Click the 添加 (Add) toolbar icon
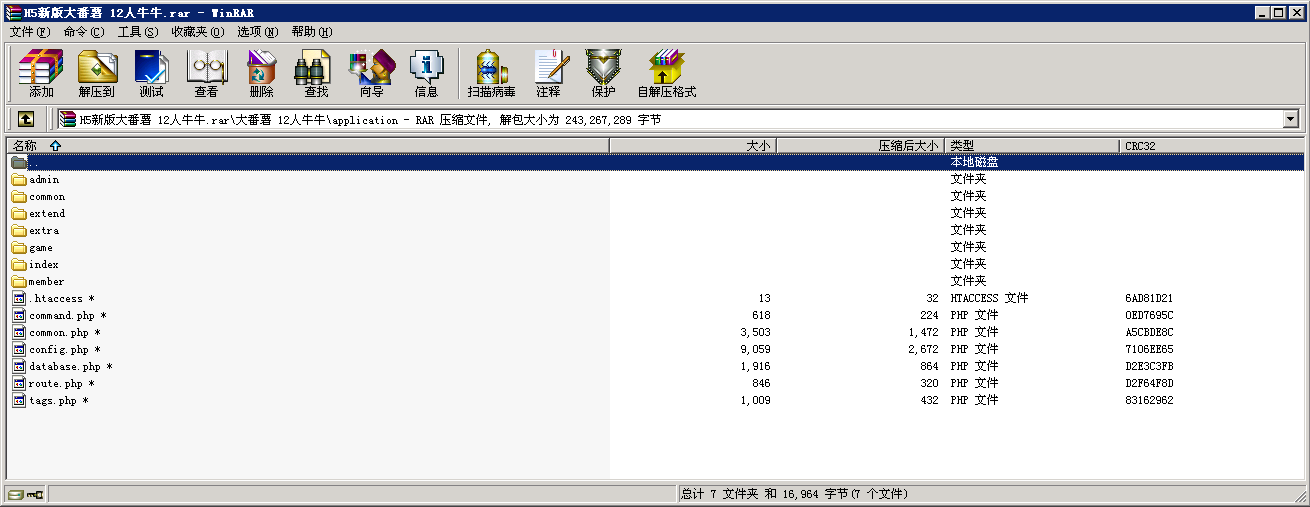Viewport: 1310px width, 507px height. (x=41, y=74)
